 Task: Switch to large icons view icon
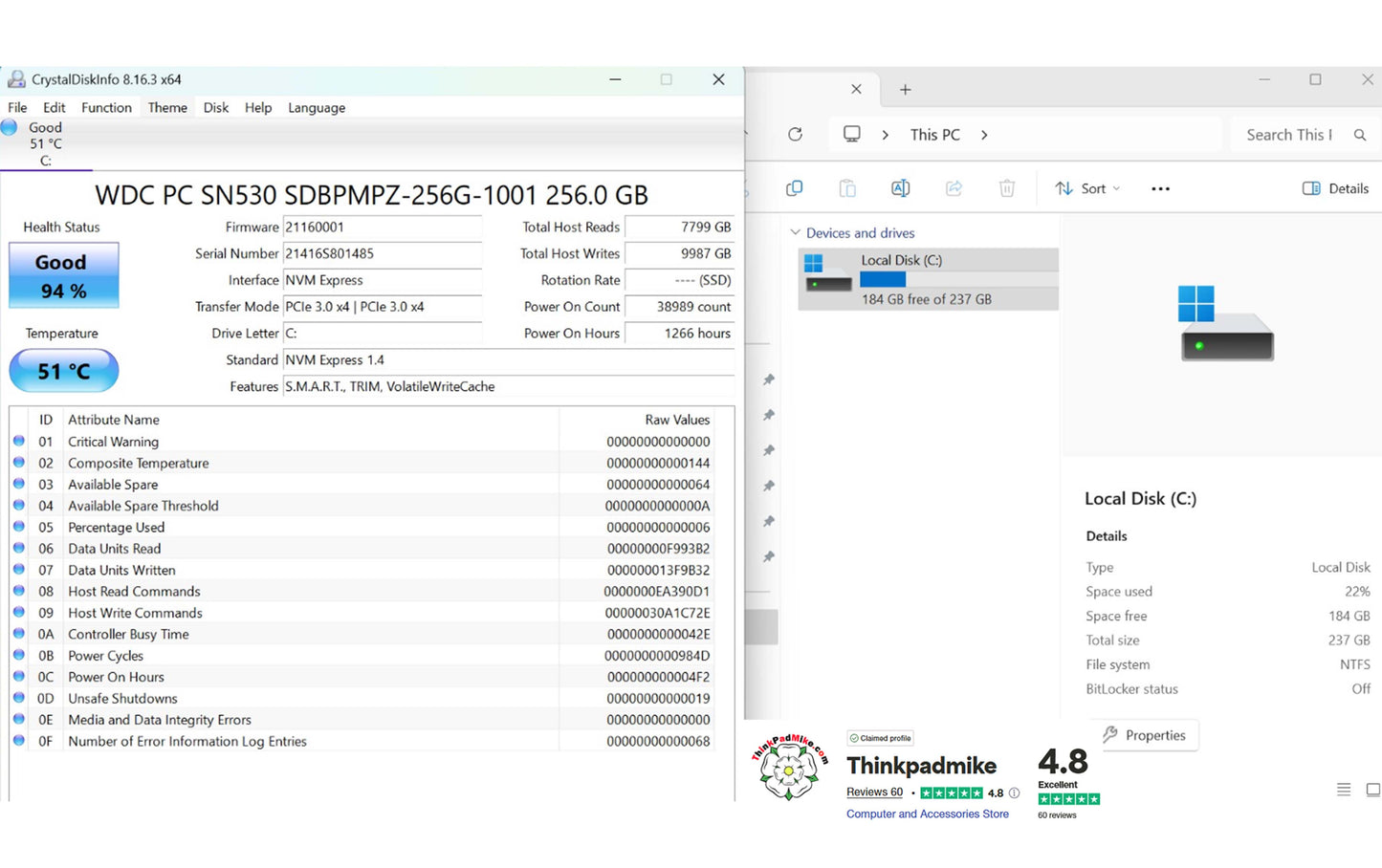pos(1373,789)
